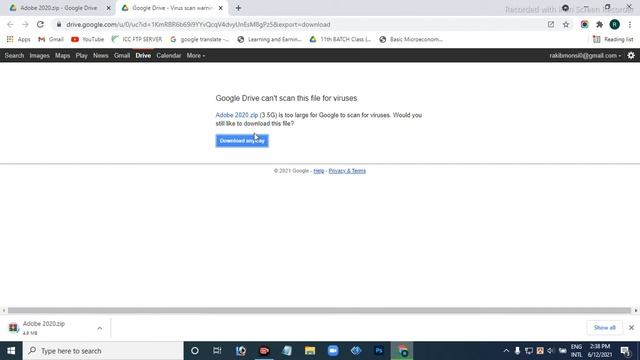This screenshot has width=640, height=360.
Task: Open the Help link in footer
Action: 319,171
